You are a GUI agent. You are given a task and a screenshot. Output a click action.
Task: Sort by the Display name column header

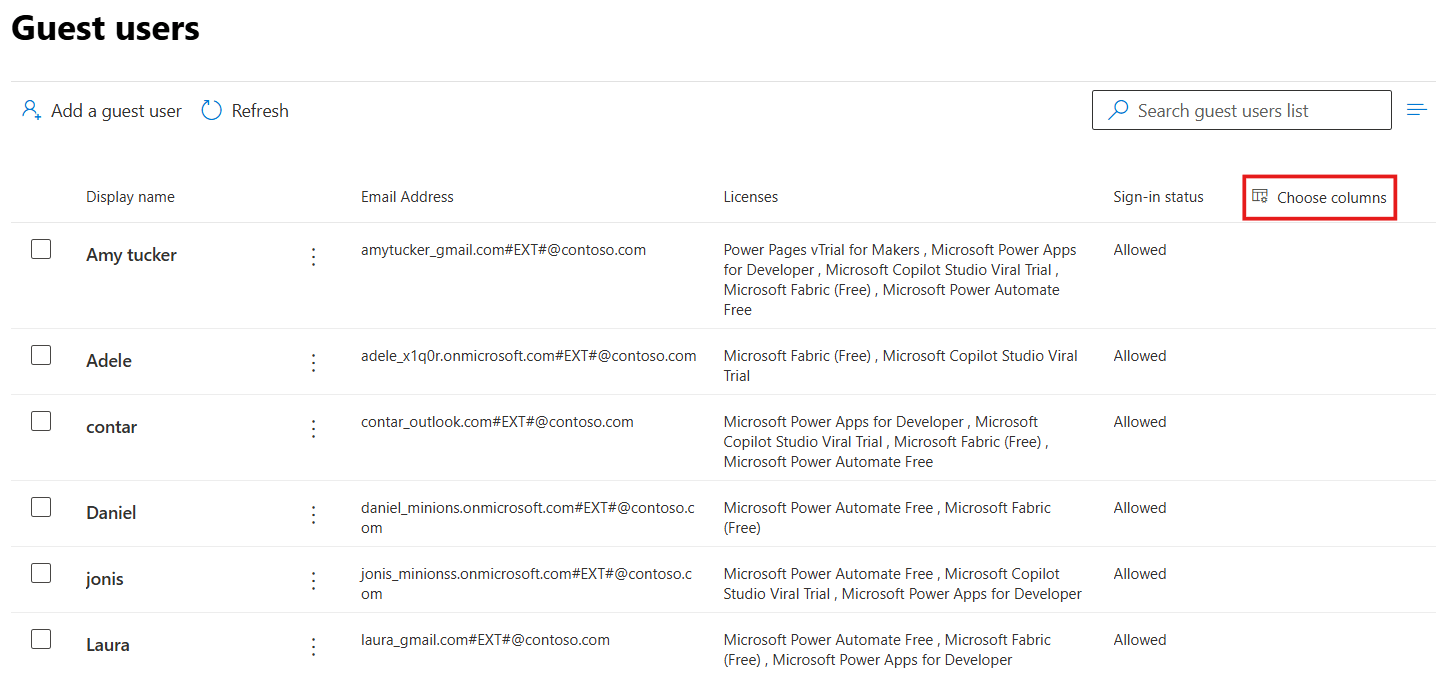click(x=130, y=197)
